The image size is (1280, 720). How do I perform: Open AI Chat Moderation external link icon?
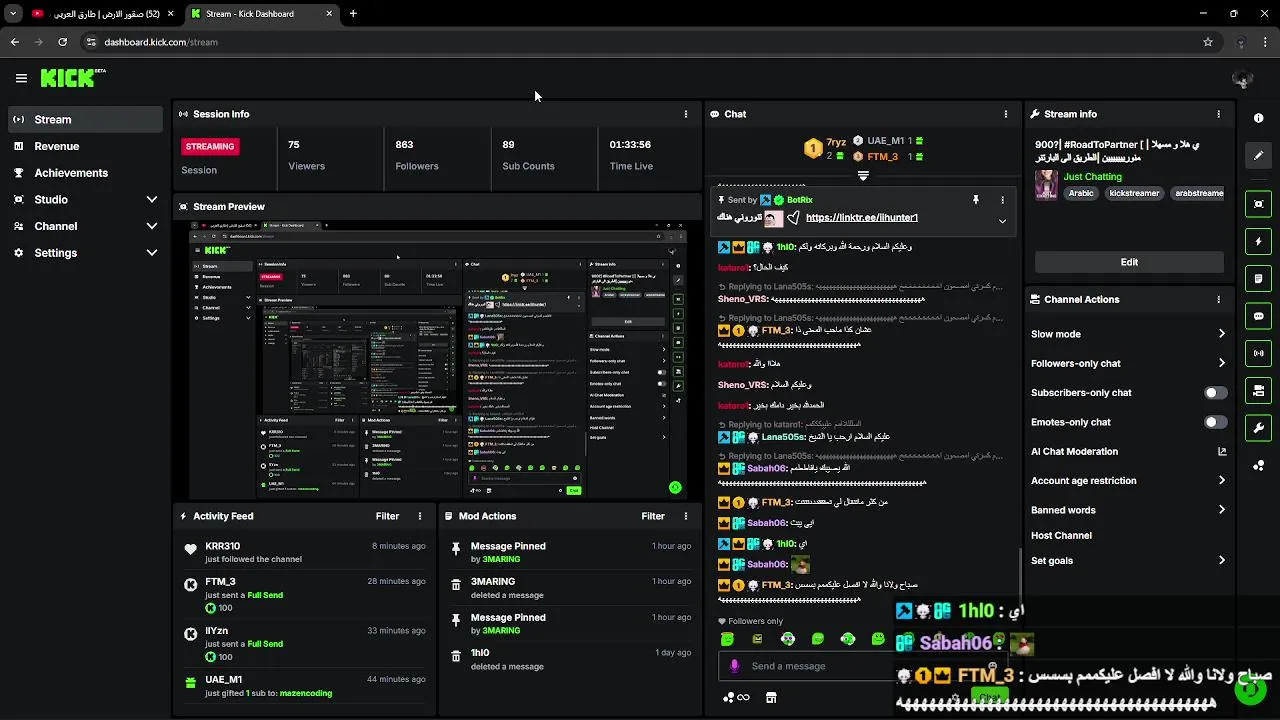coord(1222,451)
